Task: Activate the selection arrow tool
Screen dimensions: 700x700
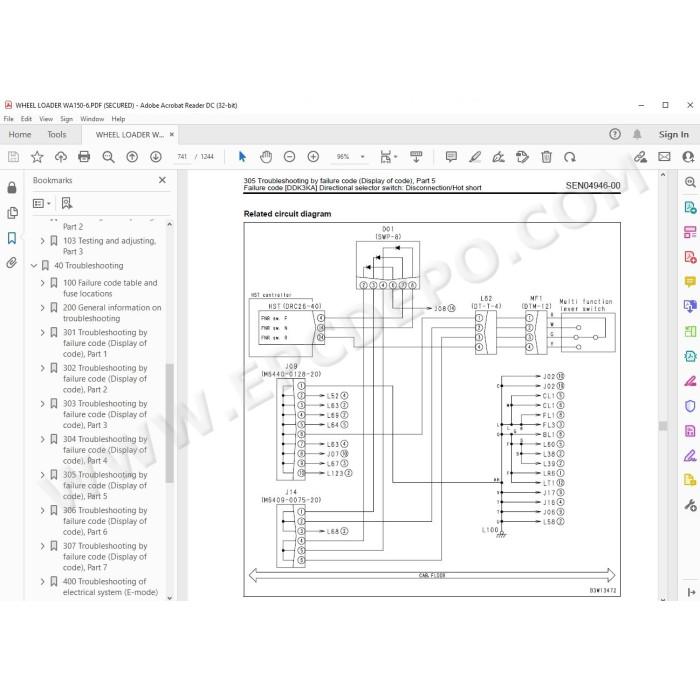Action: coord(242,157)
